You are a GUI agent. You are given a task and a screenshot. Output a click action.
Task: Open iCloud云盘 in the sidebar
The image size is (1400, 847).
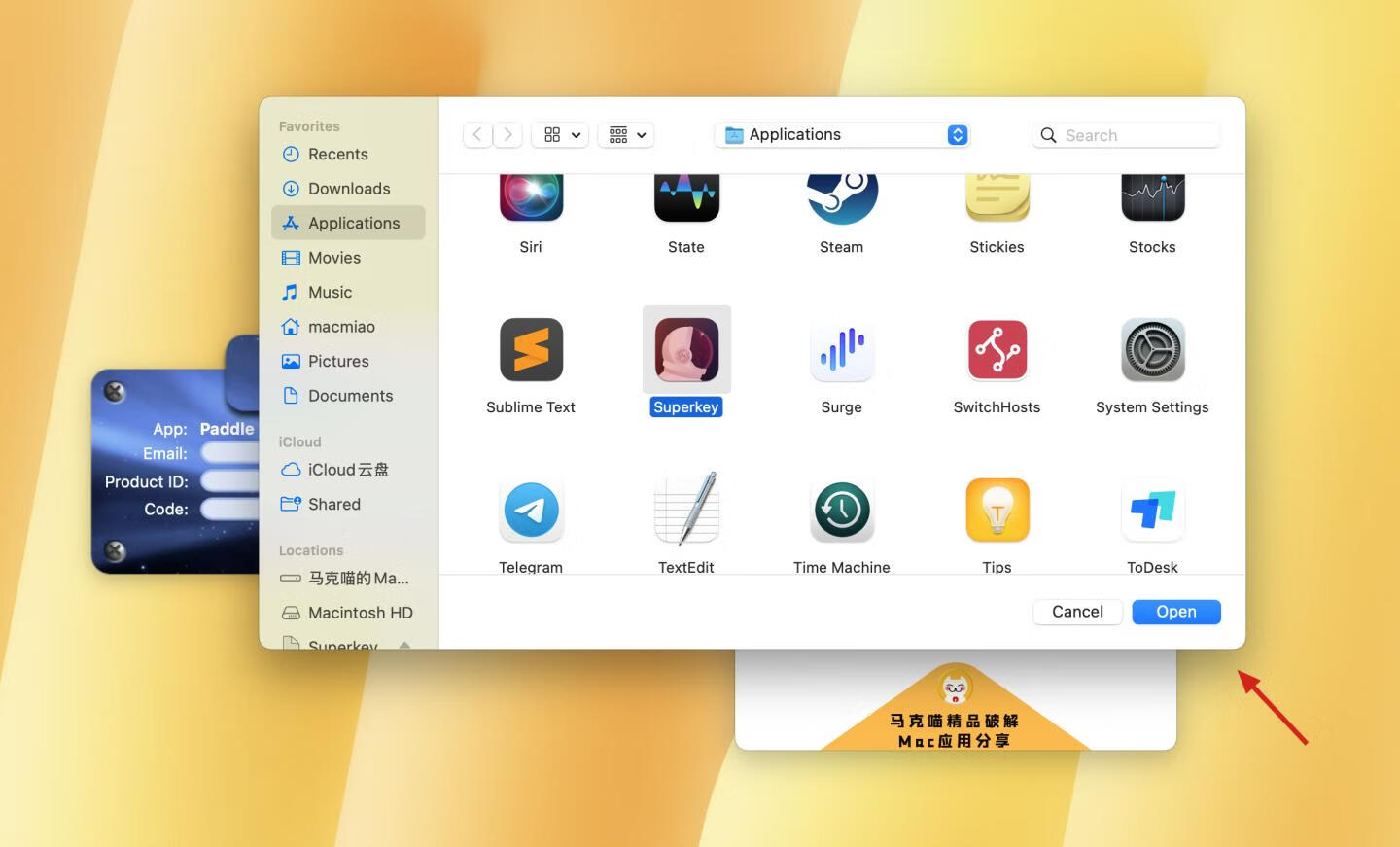click(348, 470)
